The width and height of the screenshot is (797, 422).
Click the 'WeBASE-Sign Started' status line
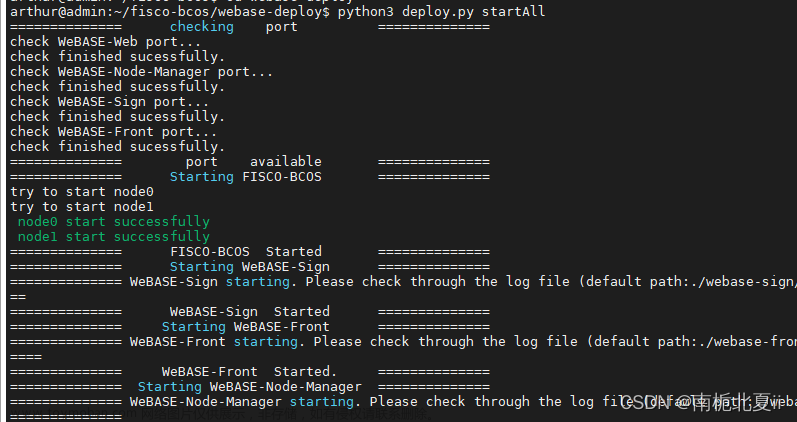click(250, 312)
